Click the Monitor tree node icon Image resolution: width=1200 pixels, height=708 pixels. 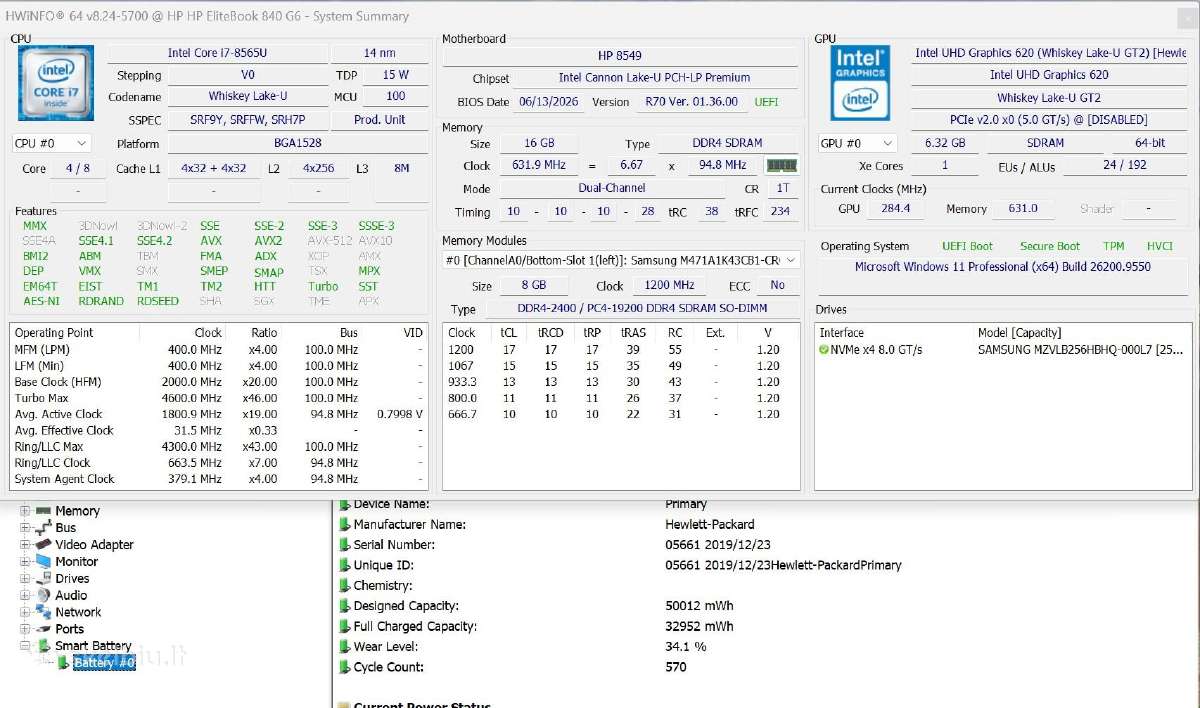click(43, 562)
